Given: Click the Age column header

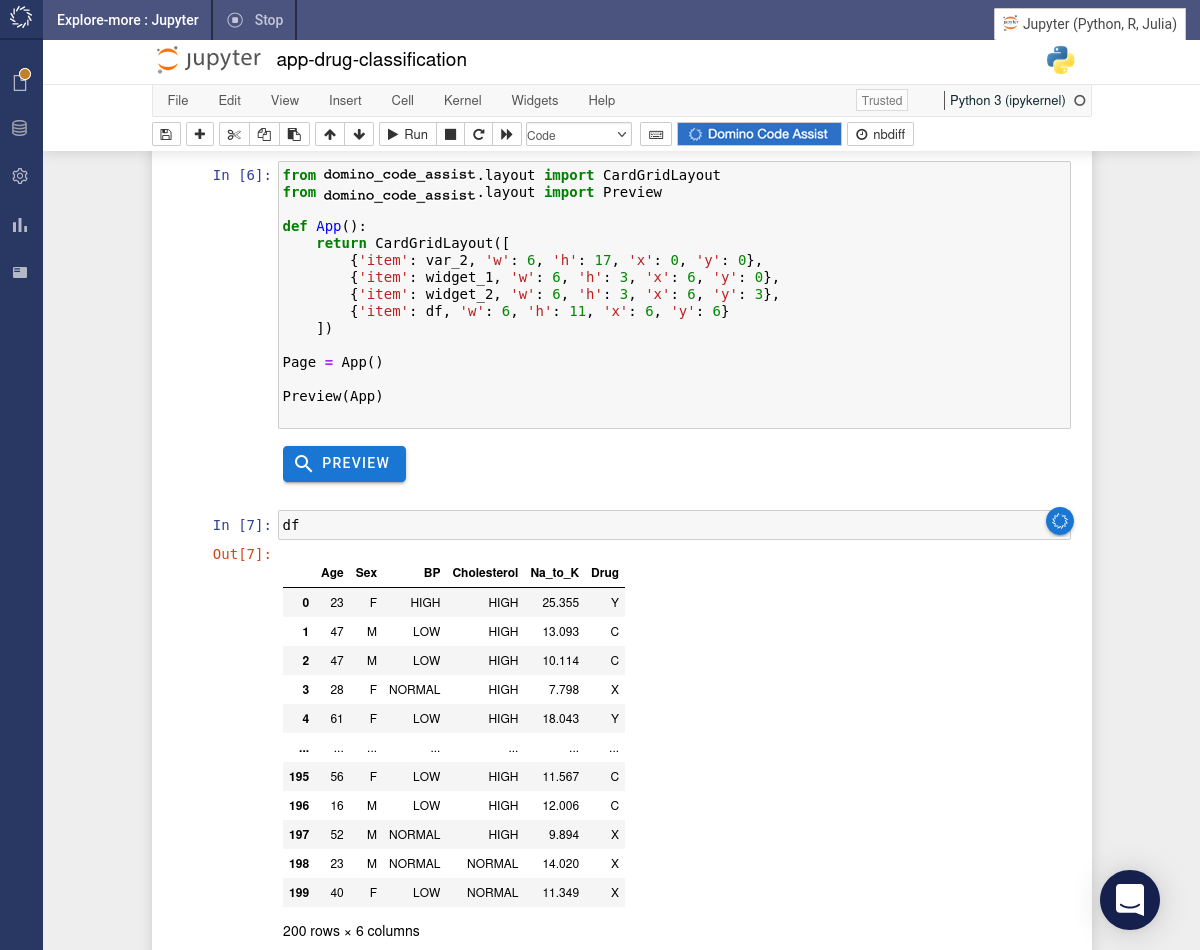Looking at the screenshot, I should (332, 573).
